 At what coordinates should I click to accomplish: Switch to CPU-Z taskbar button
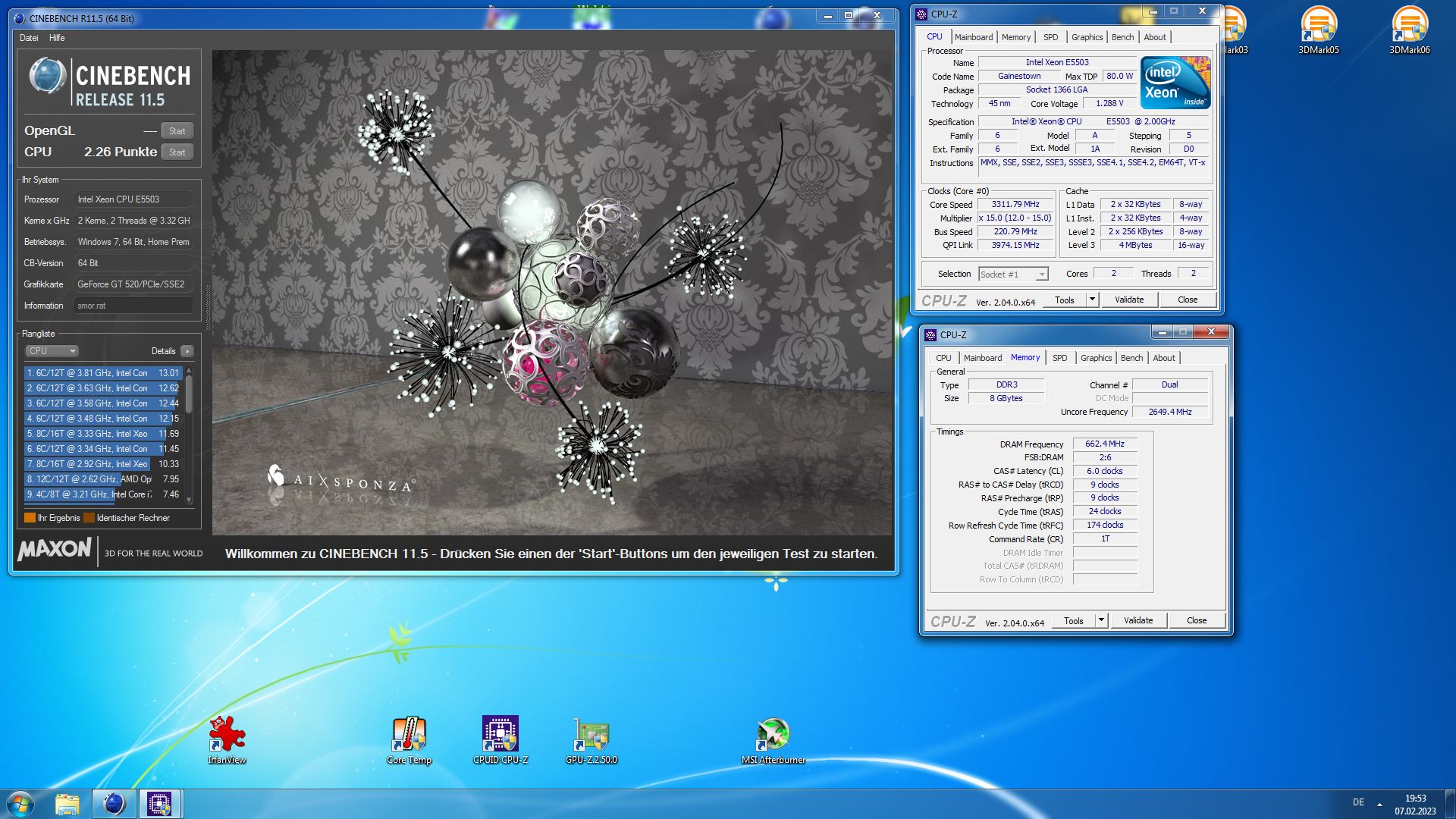click(159, 804)
